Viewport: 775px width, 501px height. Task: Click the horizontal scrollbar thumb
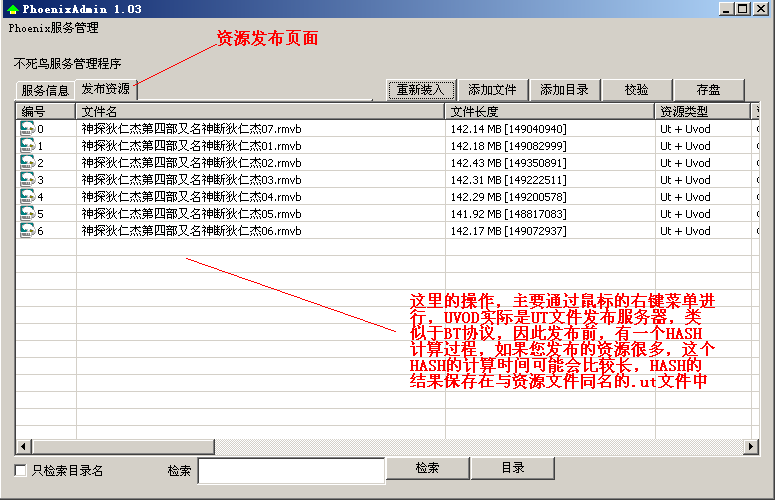tap(123, 447)
